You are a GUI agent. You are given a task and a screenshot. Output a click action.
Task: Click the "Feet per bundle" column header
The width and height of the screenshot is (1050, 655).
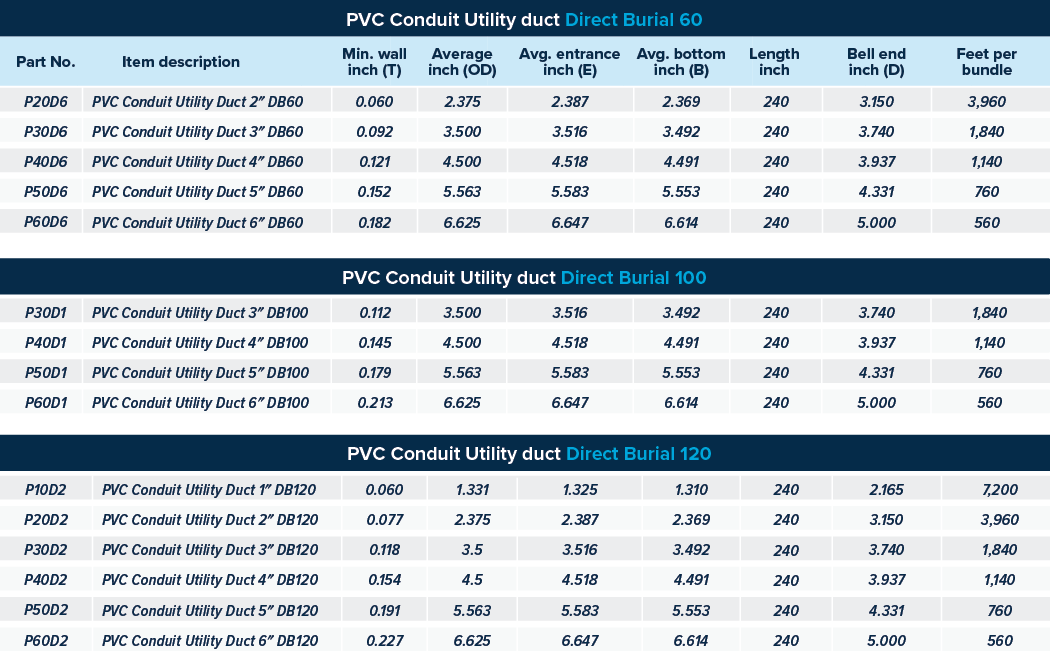[988, 62]
